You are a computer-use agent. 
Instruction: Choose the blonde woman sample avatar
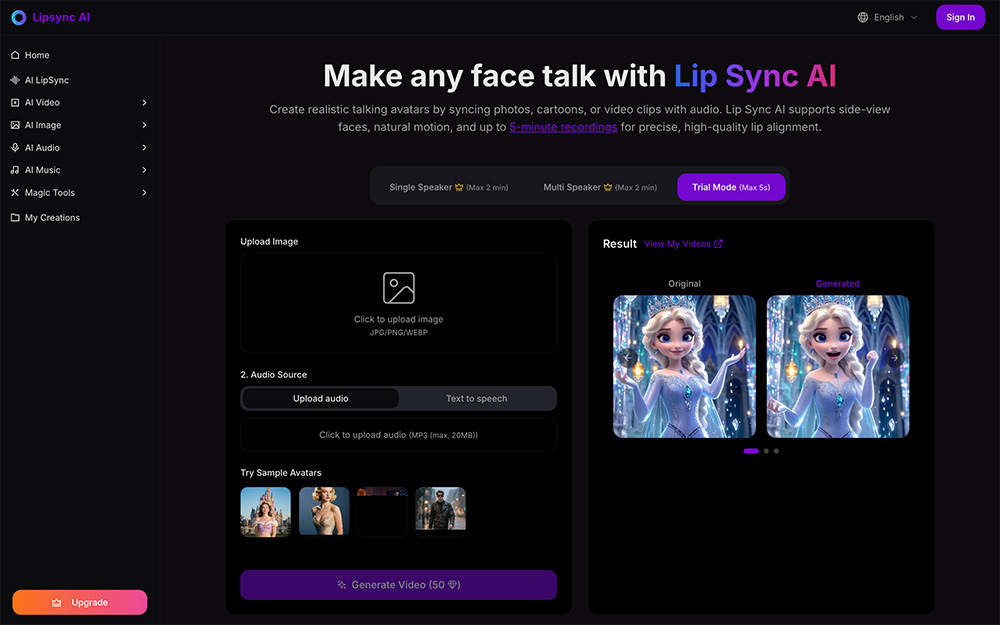[324, 512]
